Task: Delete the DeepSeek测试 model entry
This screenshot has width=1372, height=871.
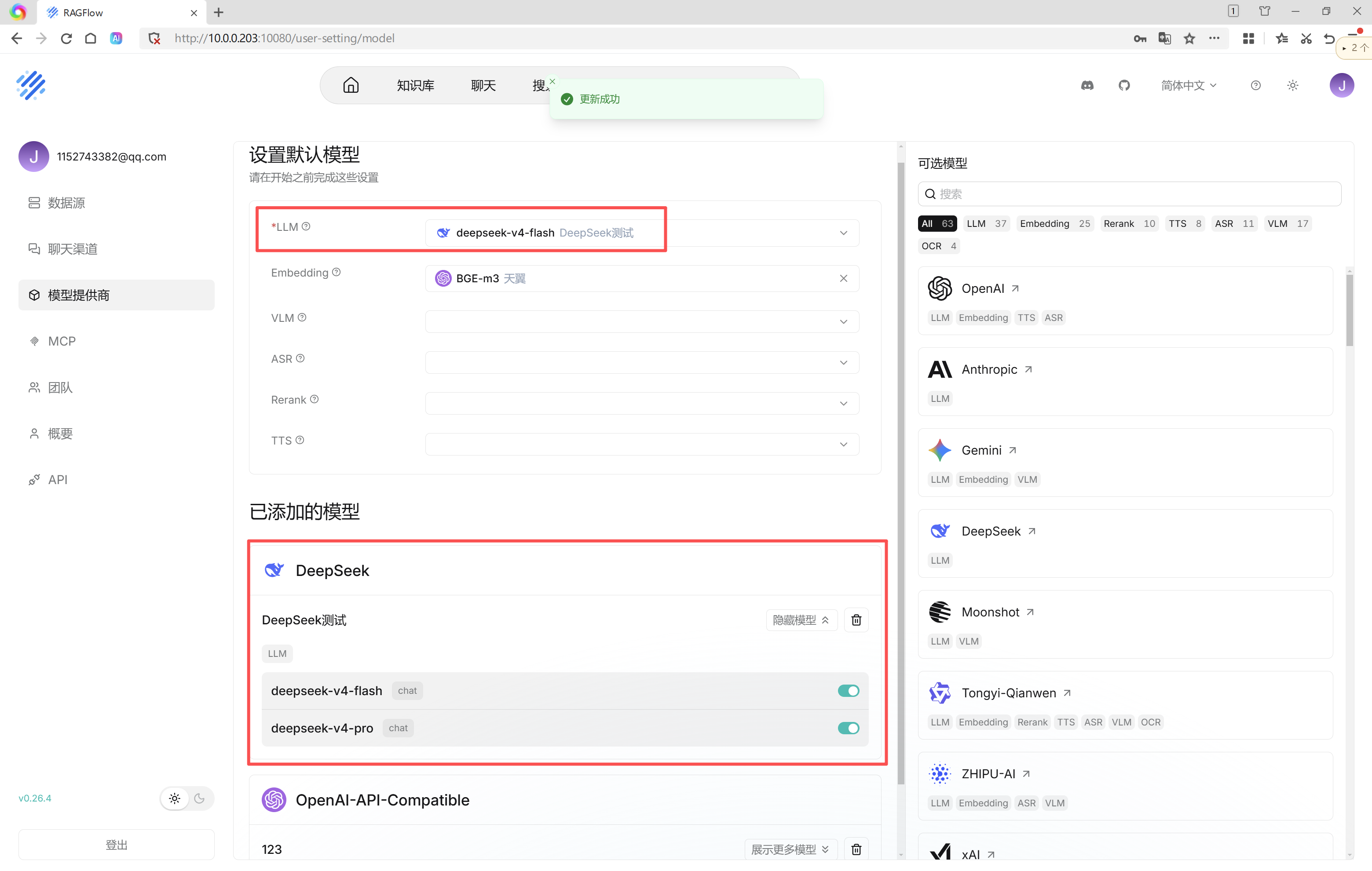Action: 856,620
